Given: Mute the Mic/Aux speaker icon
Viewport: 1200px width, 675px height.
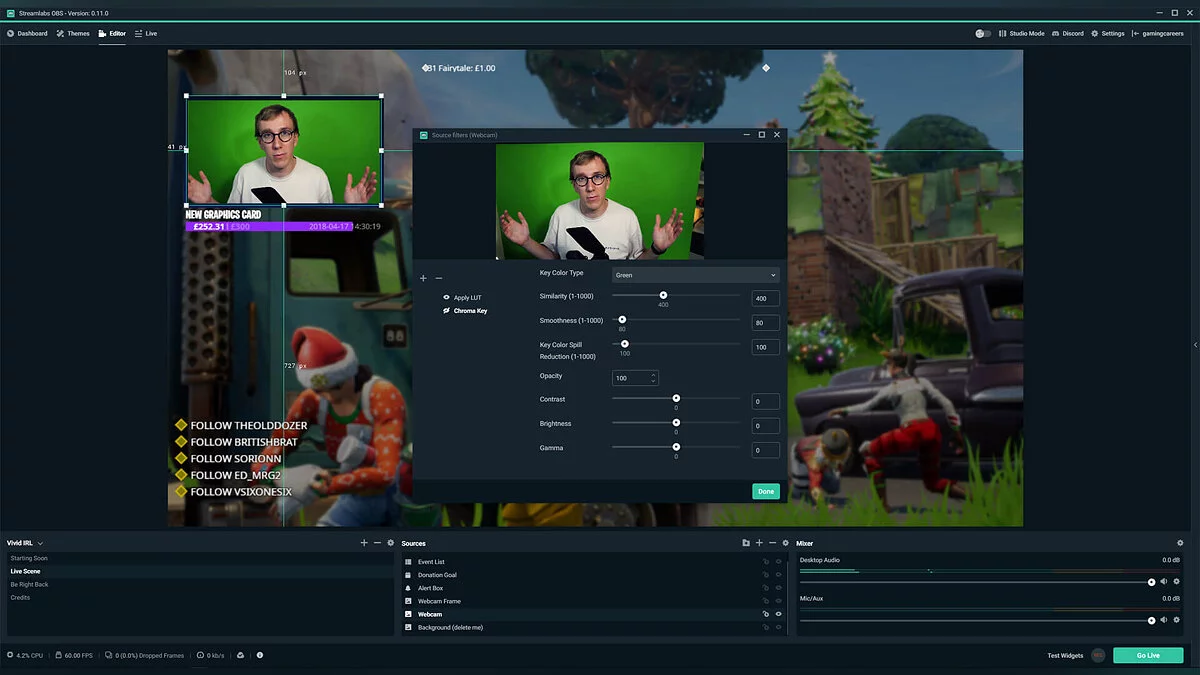Looking at the screenshot, I should click(x=1164, y=620).
